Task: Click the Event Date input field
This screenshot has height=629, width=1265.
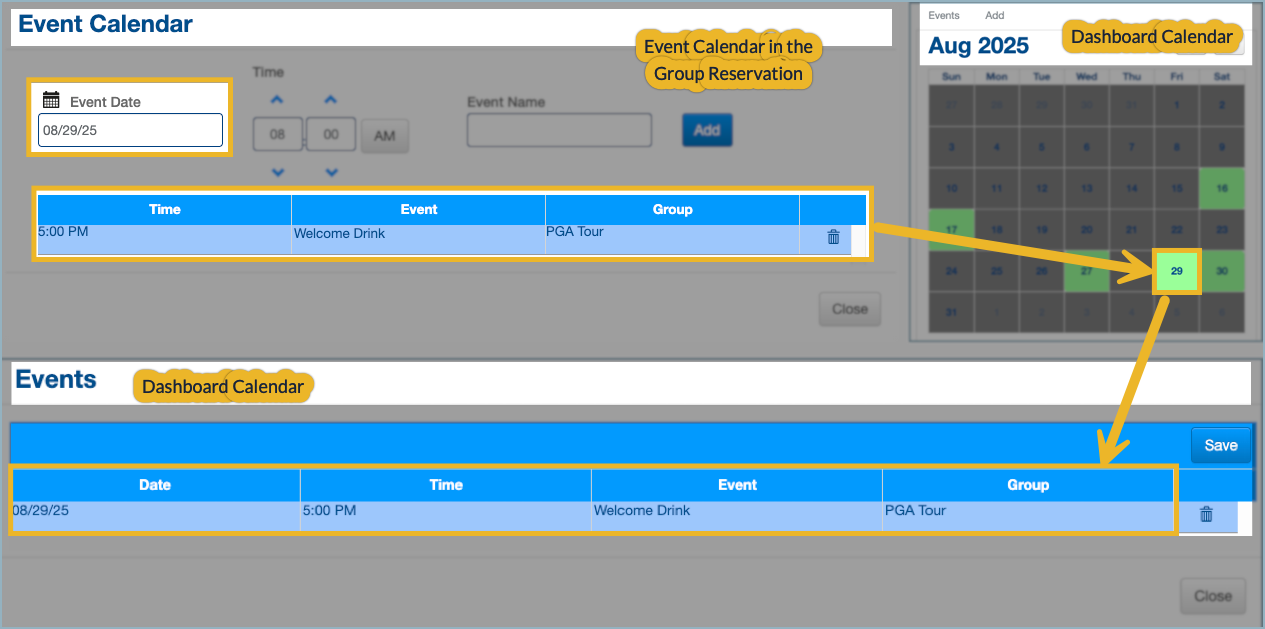Action: (130, 130)
